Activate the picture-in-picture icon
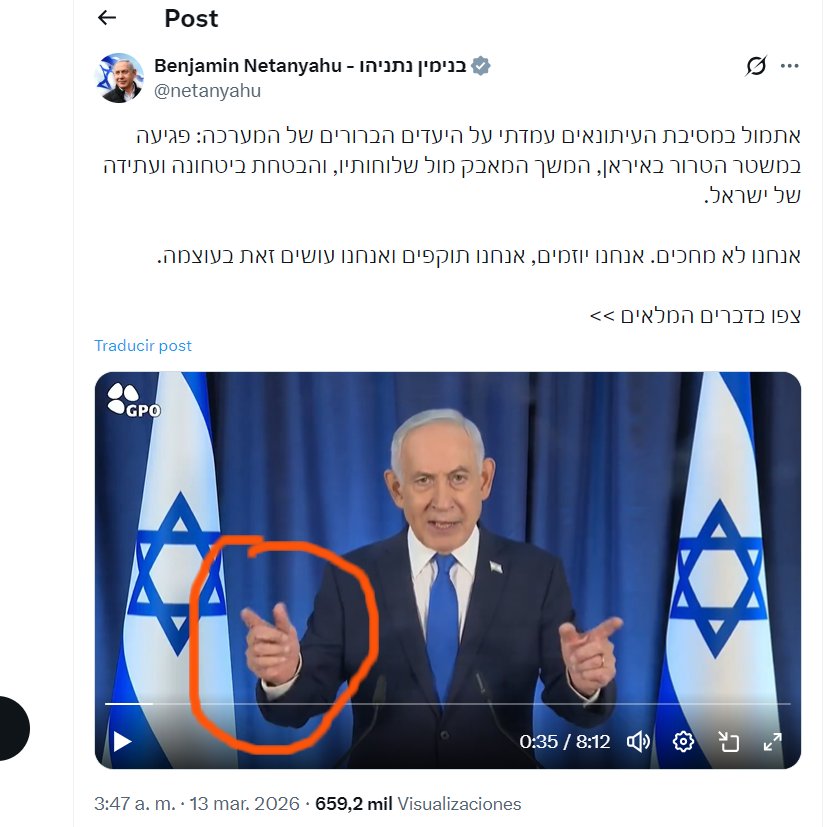 pyautogui.click(x=728, y=741)
